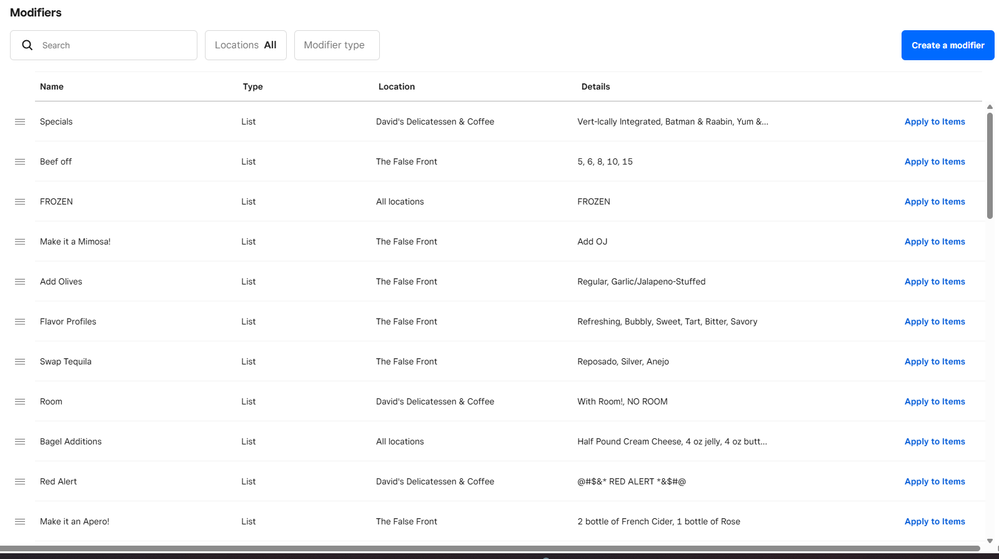
Task: Open the Bagel Additions modifier name
Action: 71,442
